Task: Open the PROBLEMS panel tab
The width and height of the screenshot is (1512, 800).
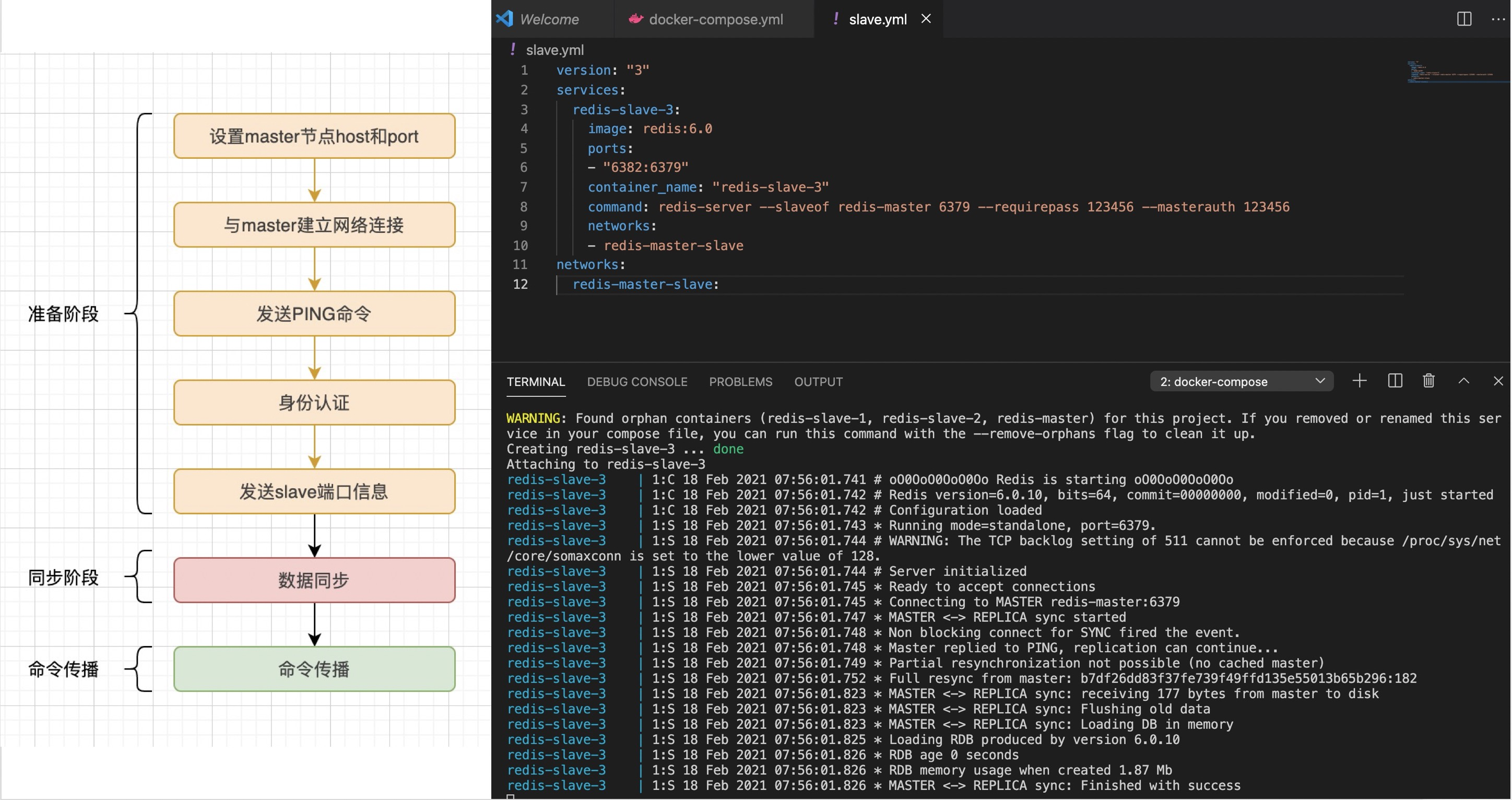Action: 740,382
